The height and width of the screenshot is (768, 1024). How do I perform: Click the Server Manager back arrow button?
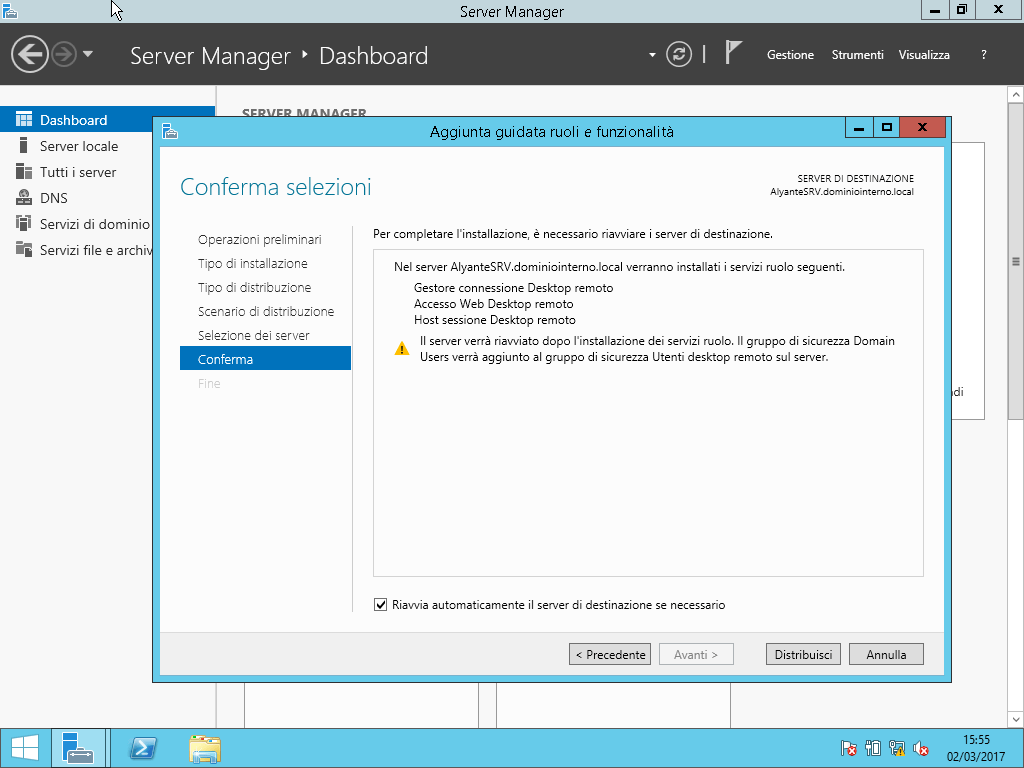[30, 54]
